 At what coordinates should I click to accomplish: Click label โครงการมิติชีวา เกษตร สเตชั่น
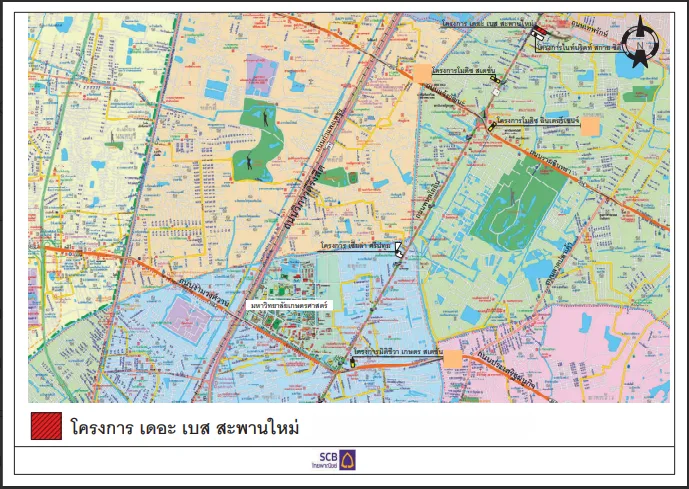(x=398, y=352)
